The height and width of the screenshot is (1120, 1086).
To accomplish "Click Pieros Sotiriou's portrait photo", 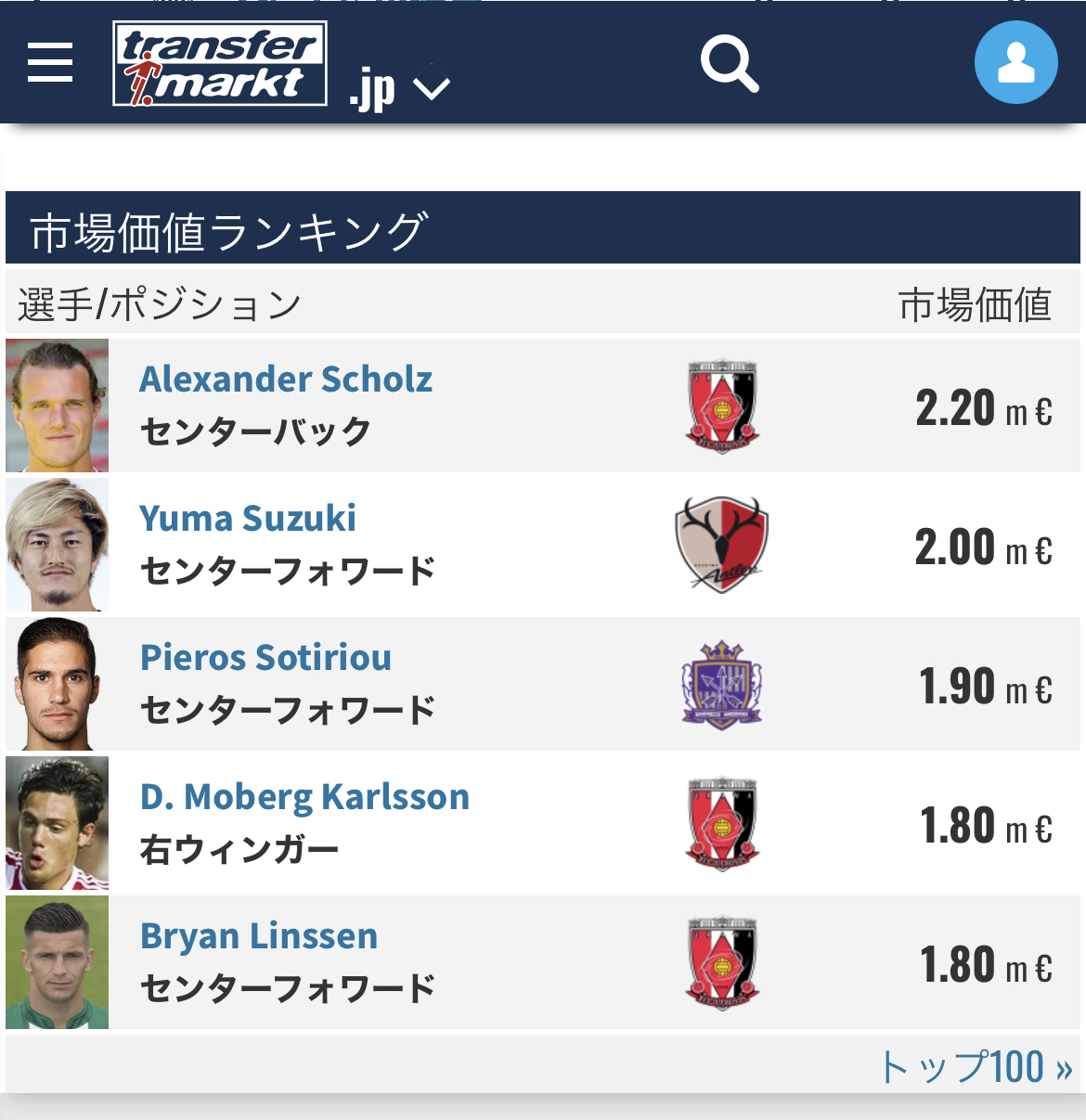I will point(58,684).
